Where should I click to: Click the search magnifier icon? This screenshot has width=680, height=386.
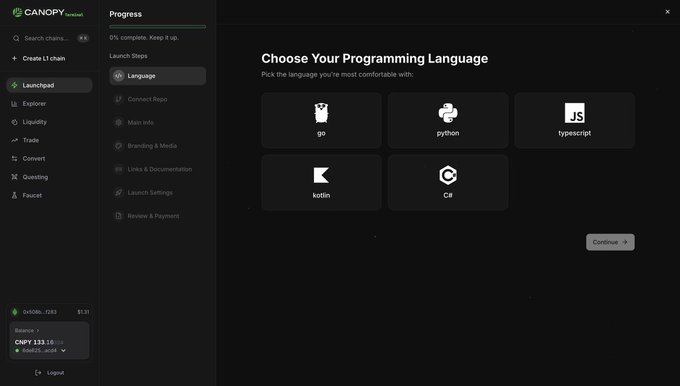click(x=16, y=38)
